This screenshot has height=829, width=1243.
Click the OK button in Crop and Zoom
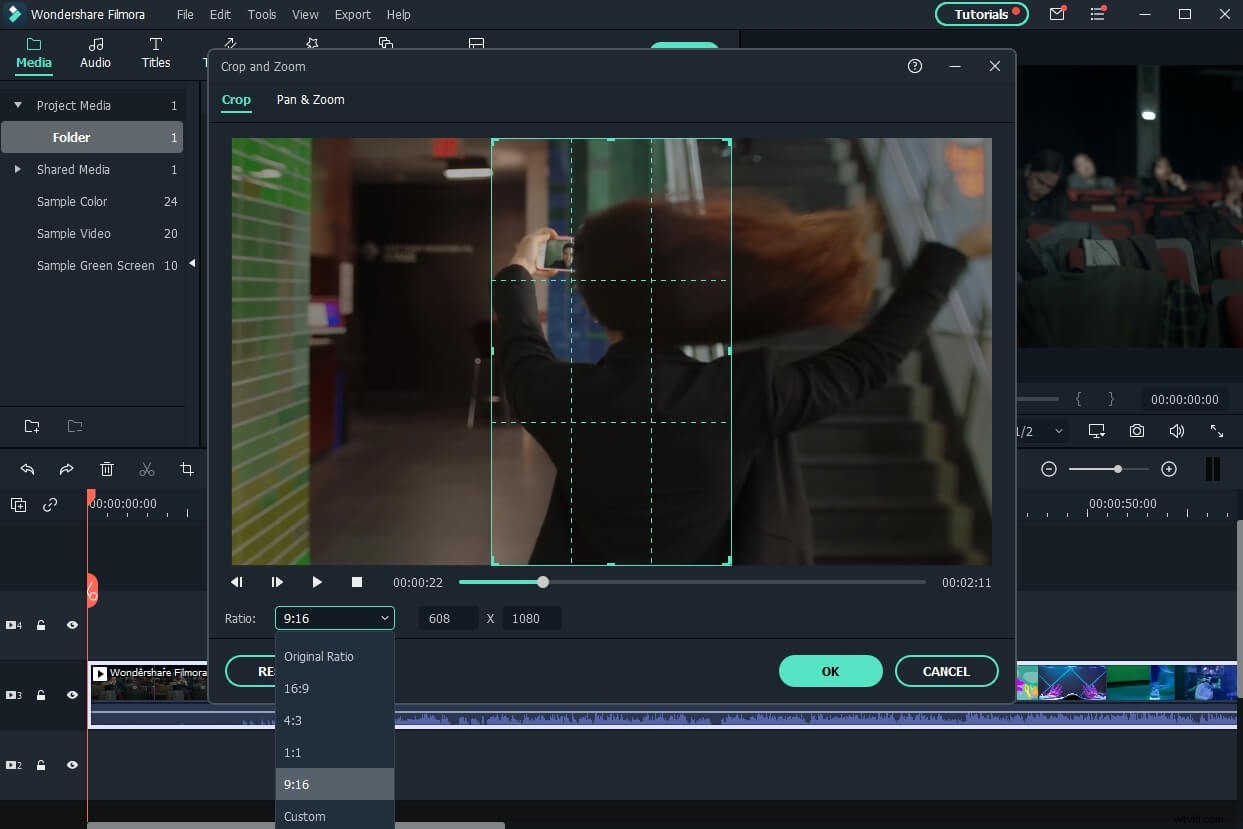[x=830, y=671]
